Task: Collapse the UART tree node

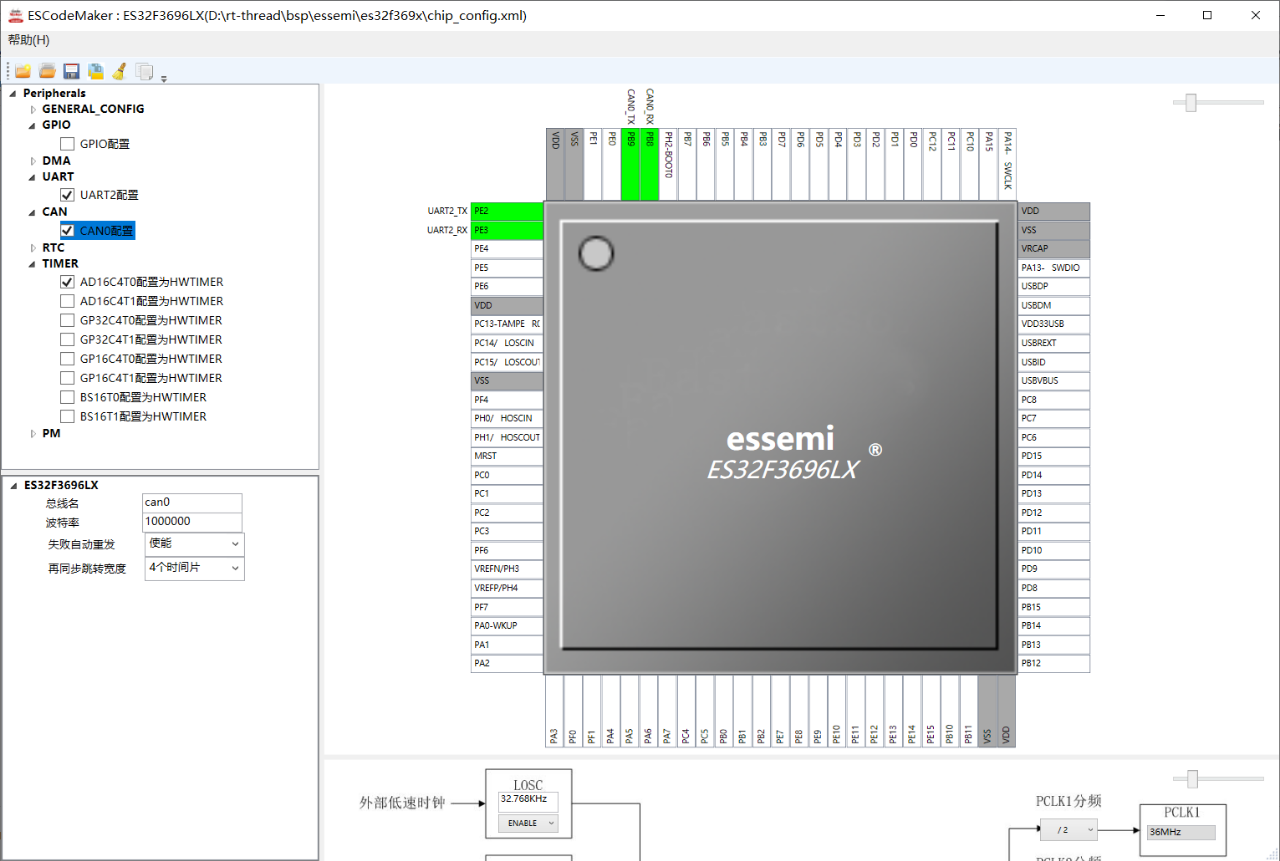Action: tap(33, 177)
